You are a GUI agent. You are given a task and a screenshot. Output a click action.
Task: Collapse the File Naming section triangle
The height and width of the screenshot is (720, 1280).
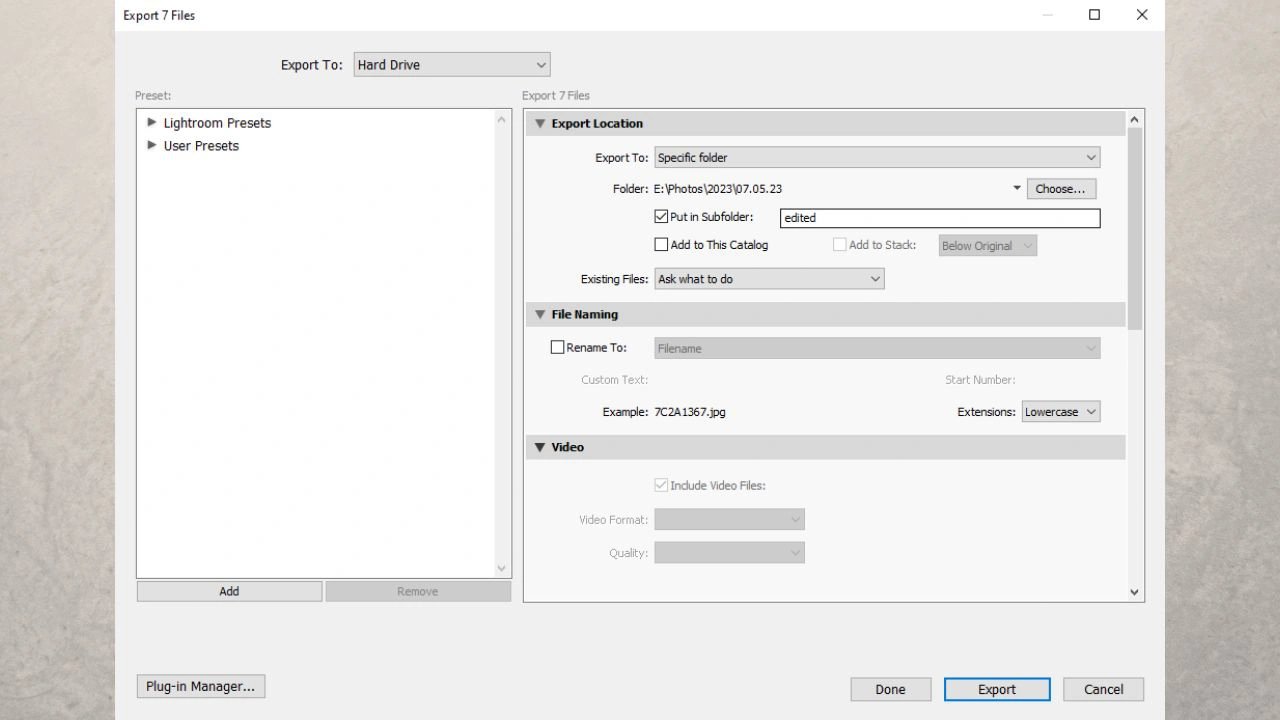click(x=540, y=314)
